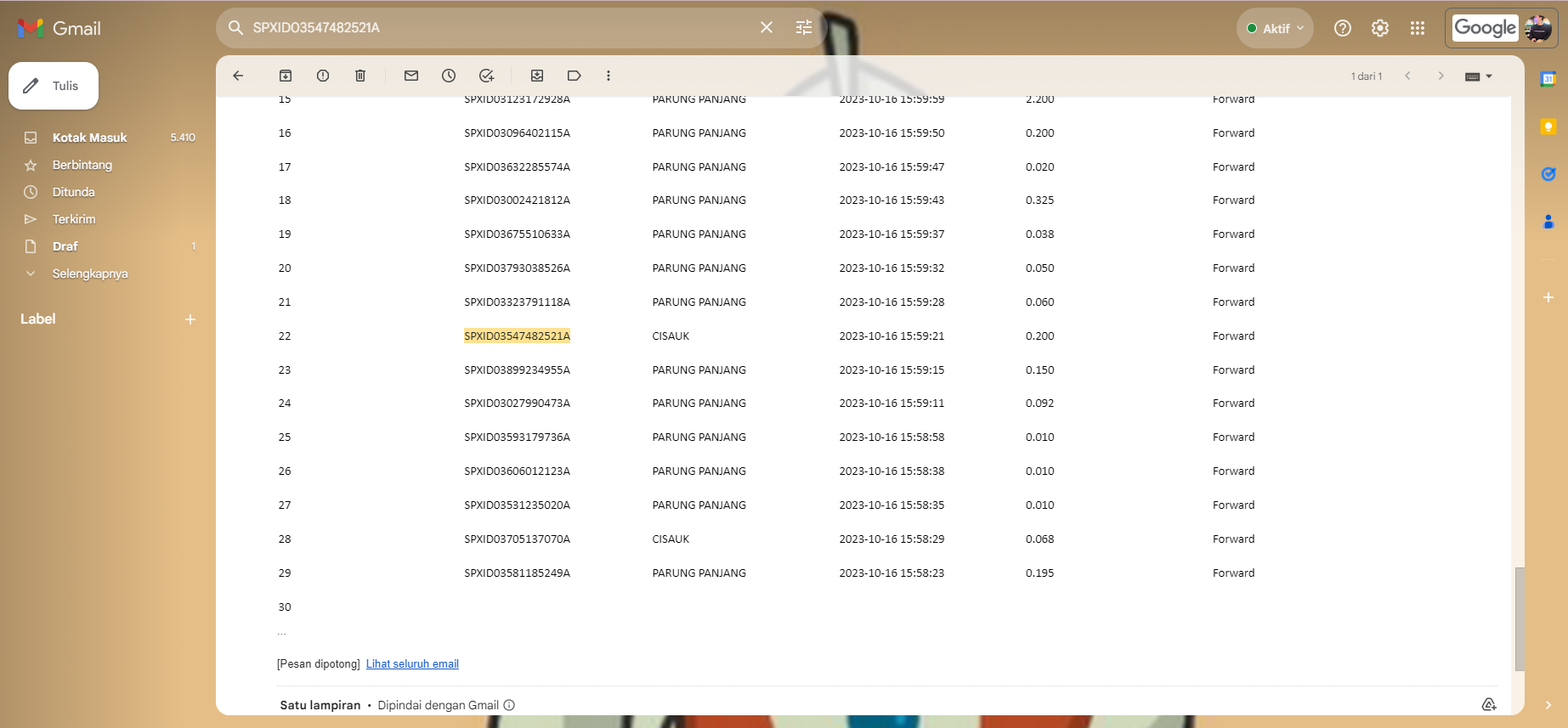Show search options filter icon
Screen dimensions: 1568x728
[804, 28]
